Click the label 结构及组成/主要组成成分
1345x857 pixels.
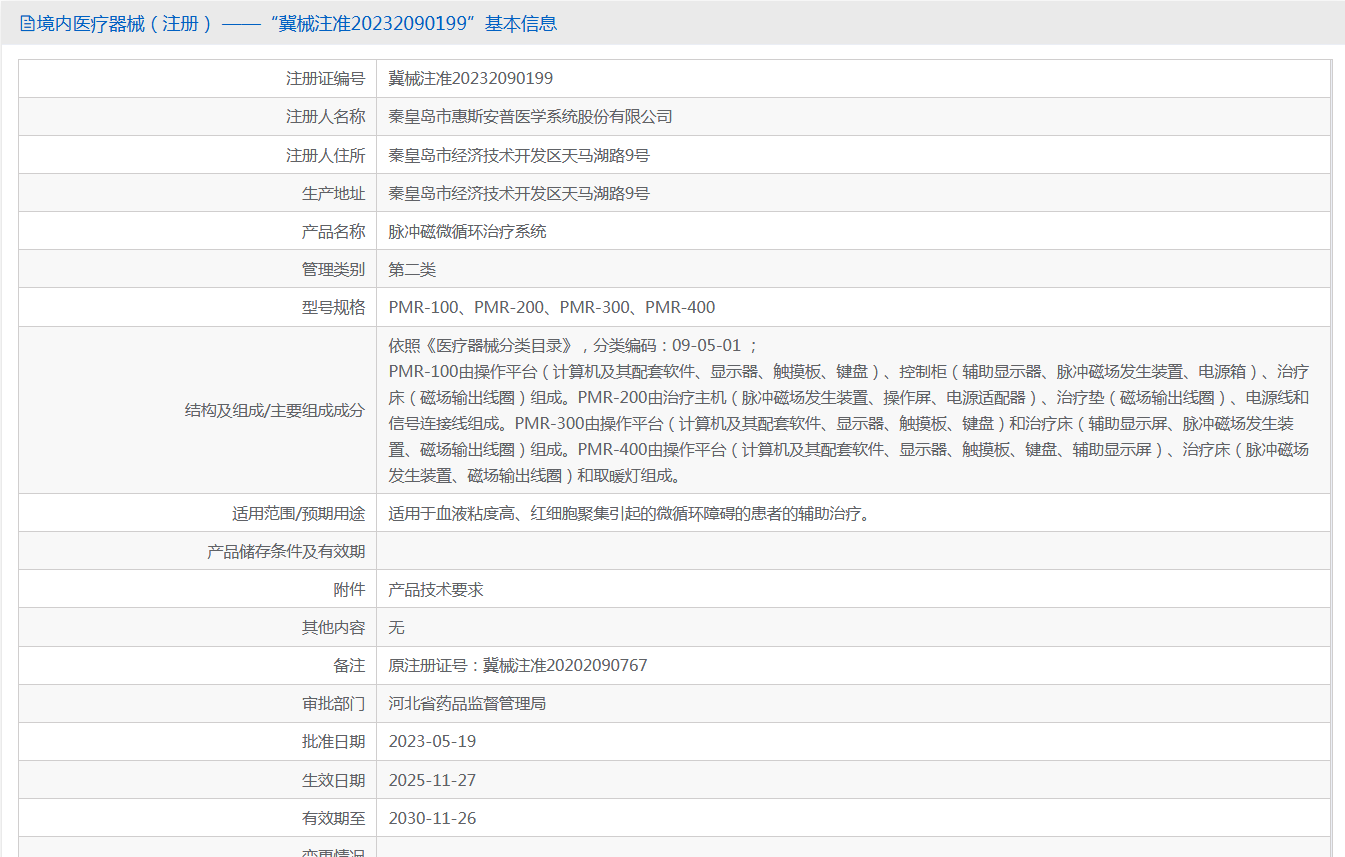[275, 410]
